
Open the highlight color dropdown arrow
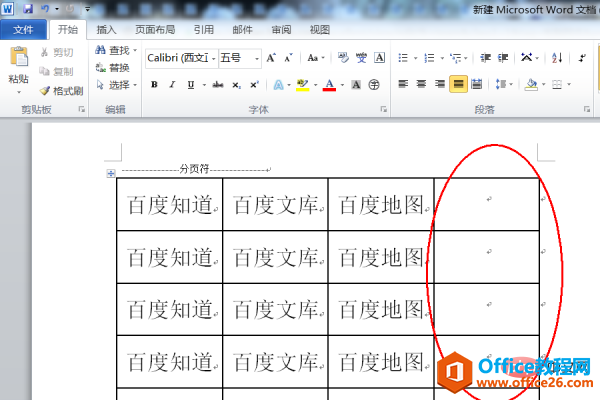coord(315,85)
